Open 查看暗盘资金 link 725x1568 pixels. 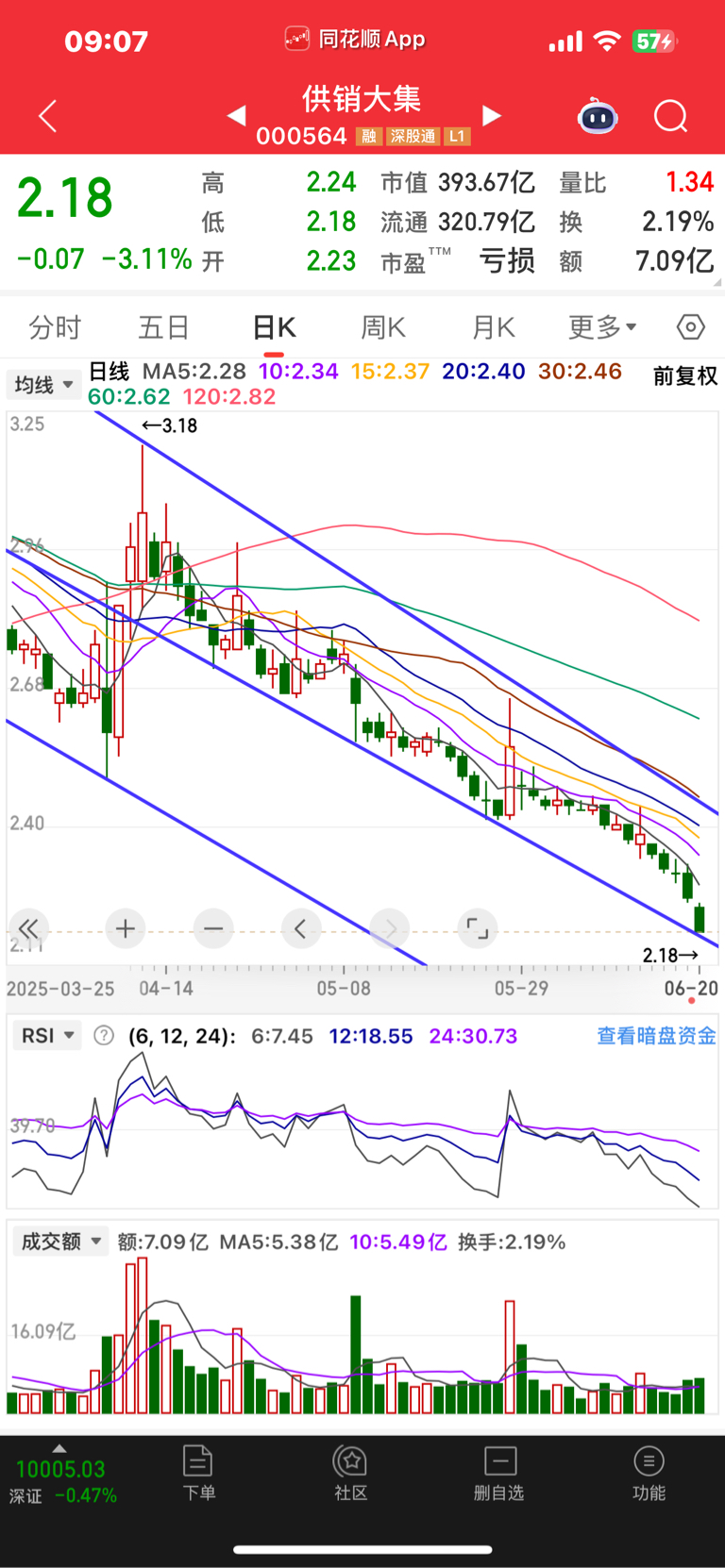pyautogui.click(x=656, y=1036)
